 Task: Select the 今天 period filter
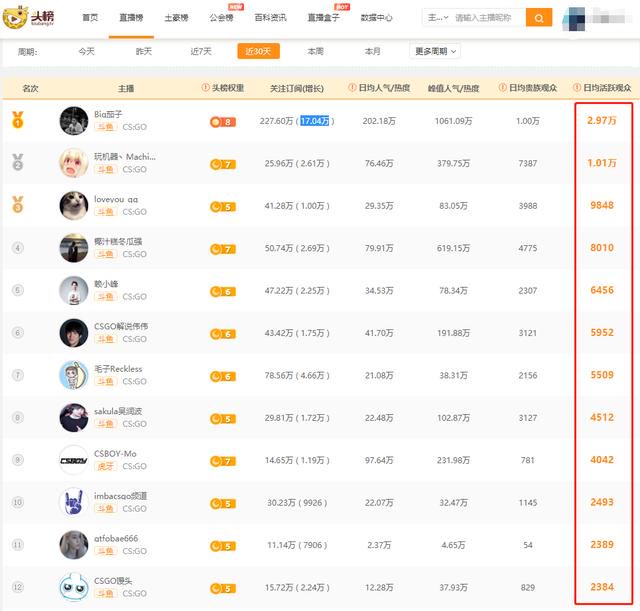click(86, 51)
